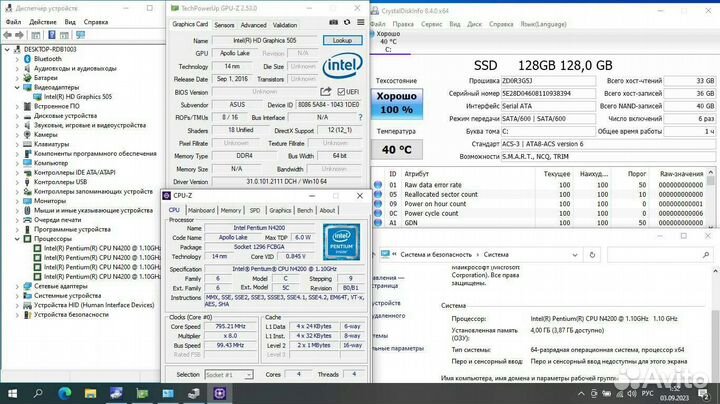Click the GPU-Z screenshot camera icon
The image size is (720, 404).
tap(334, 22)
